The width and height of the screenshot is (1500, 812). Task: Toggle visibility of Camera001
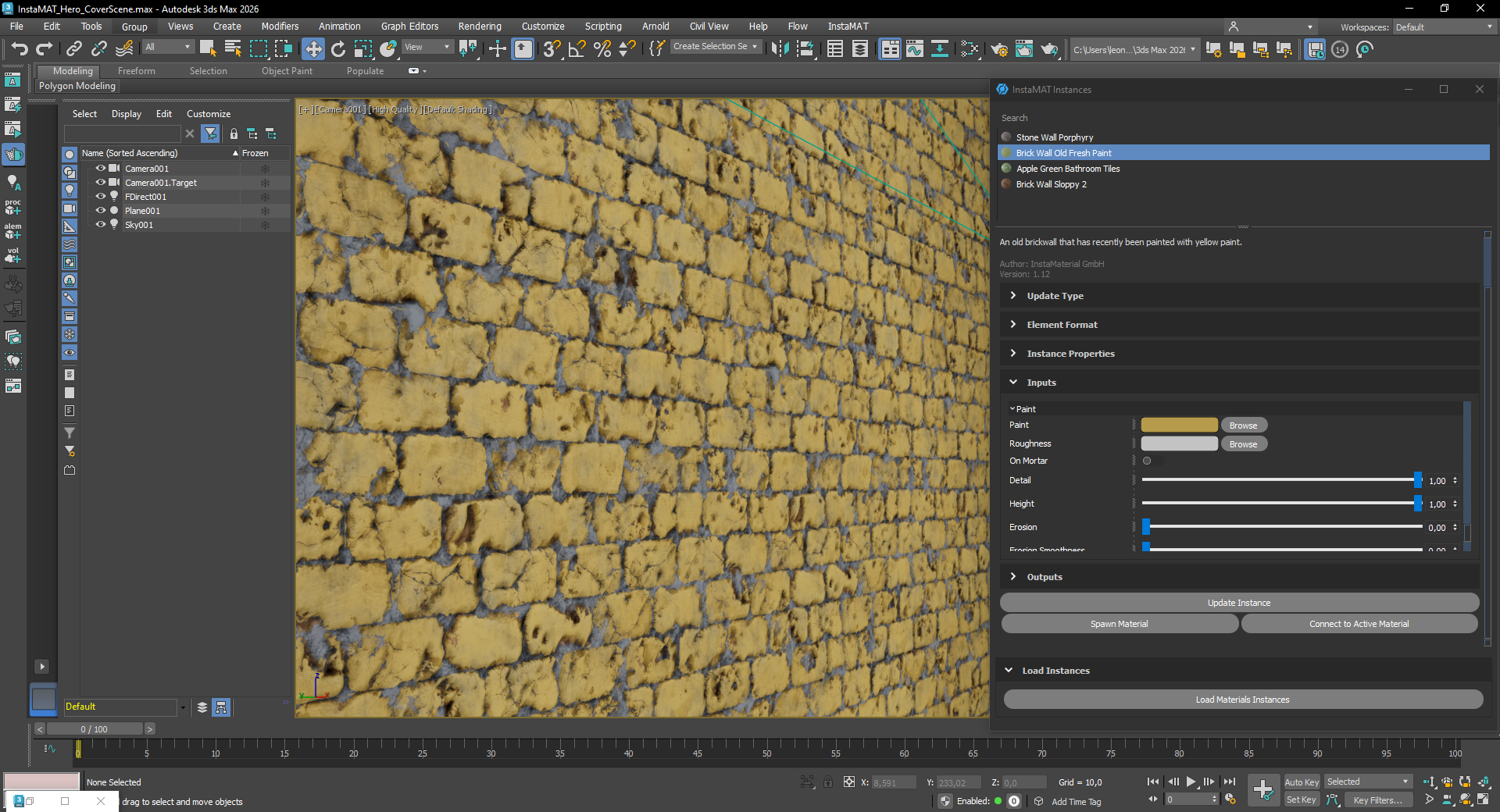point(101,169)
